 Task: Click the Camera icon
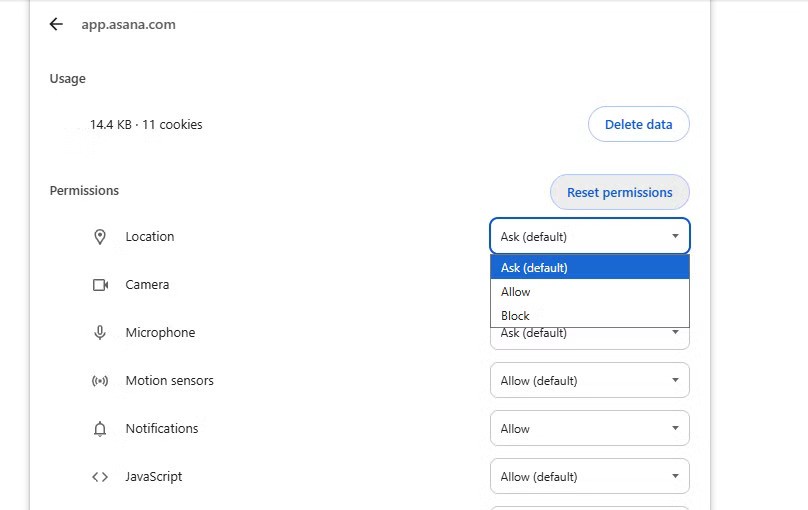100,285
